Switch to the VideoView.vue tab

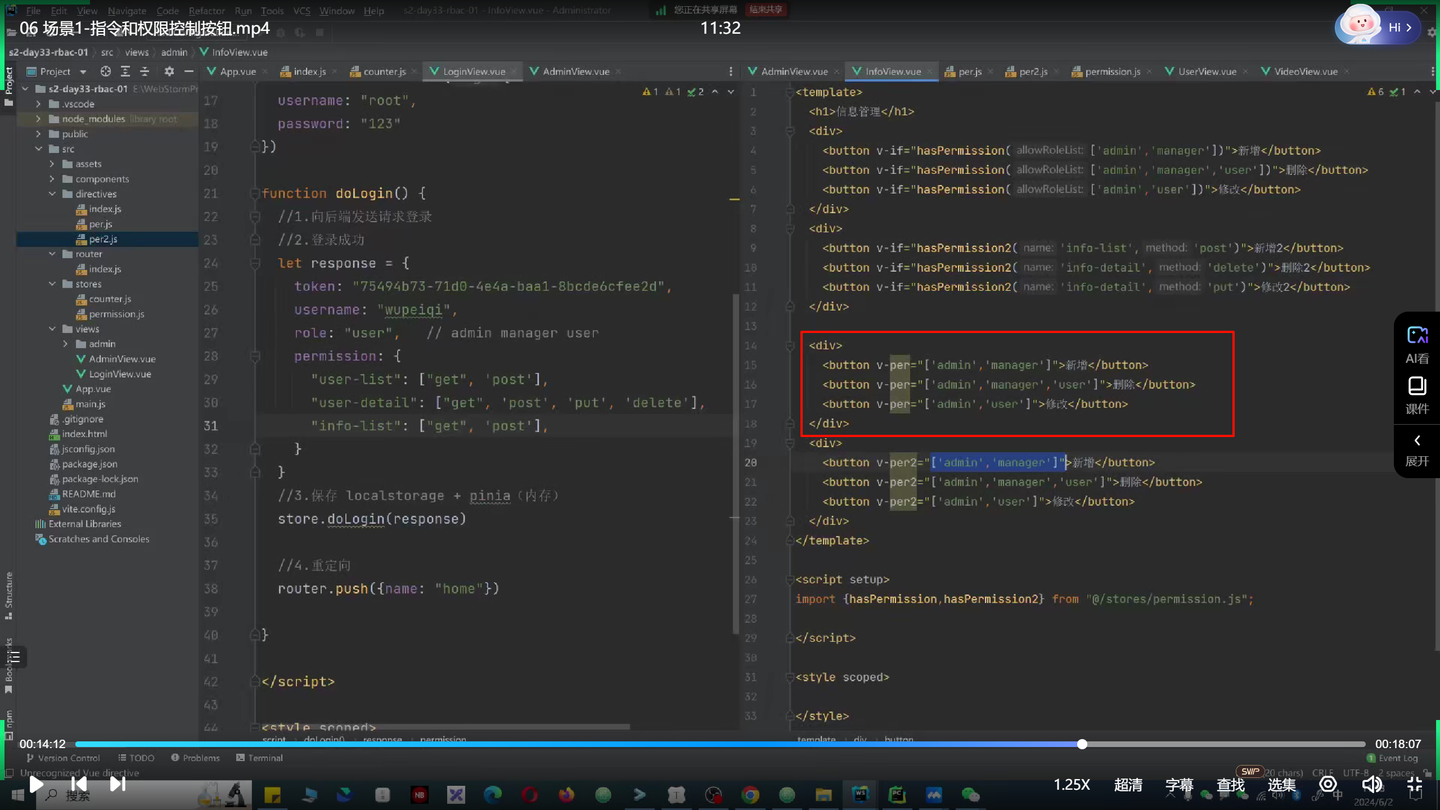[1305, 72]
